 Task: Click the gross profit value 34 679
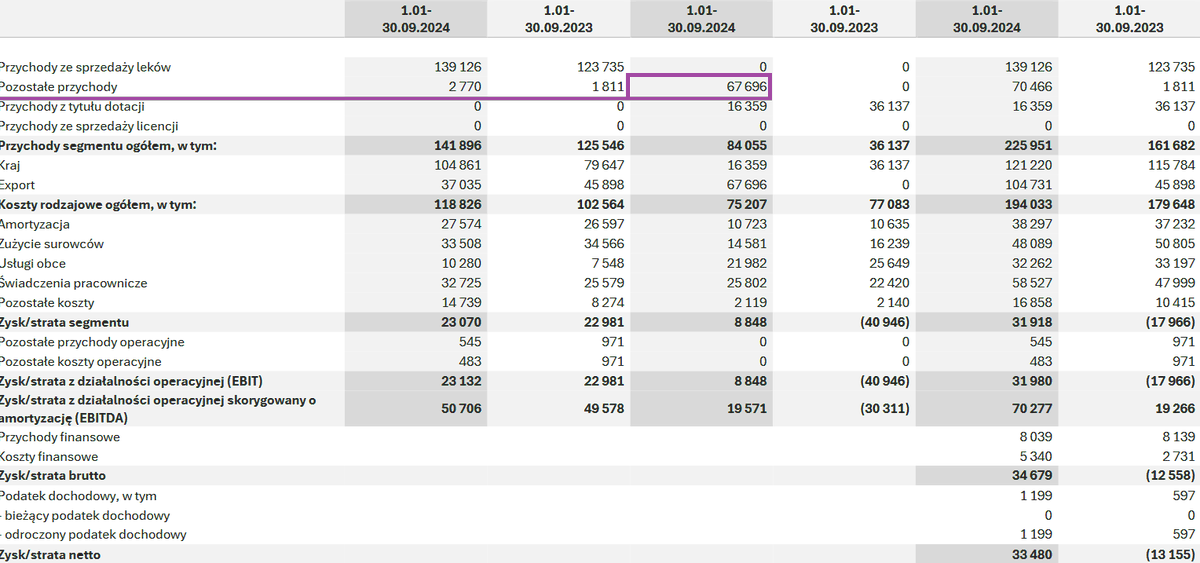coord(1032,476)
